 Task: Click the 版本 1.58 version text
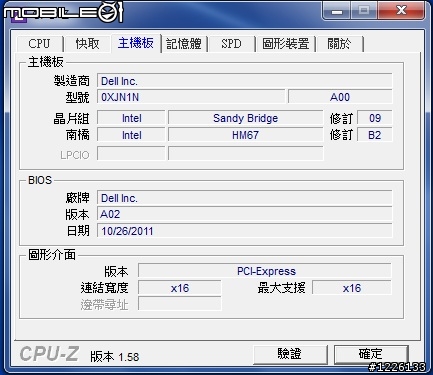click(x=115, y=357)
